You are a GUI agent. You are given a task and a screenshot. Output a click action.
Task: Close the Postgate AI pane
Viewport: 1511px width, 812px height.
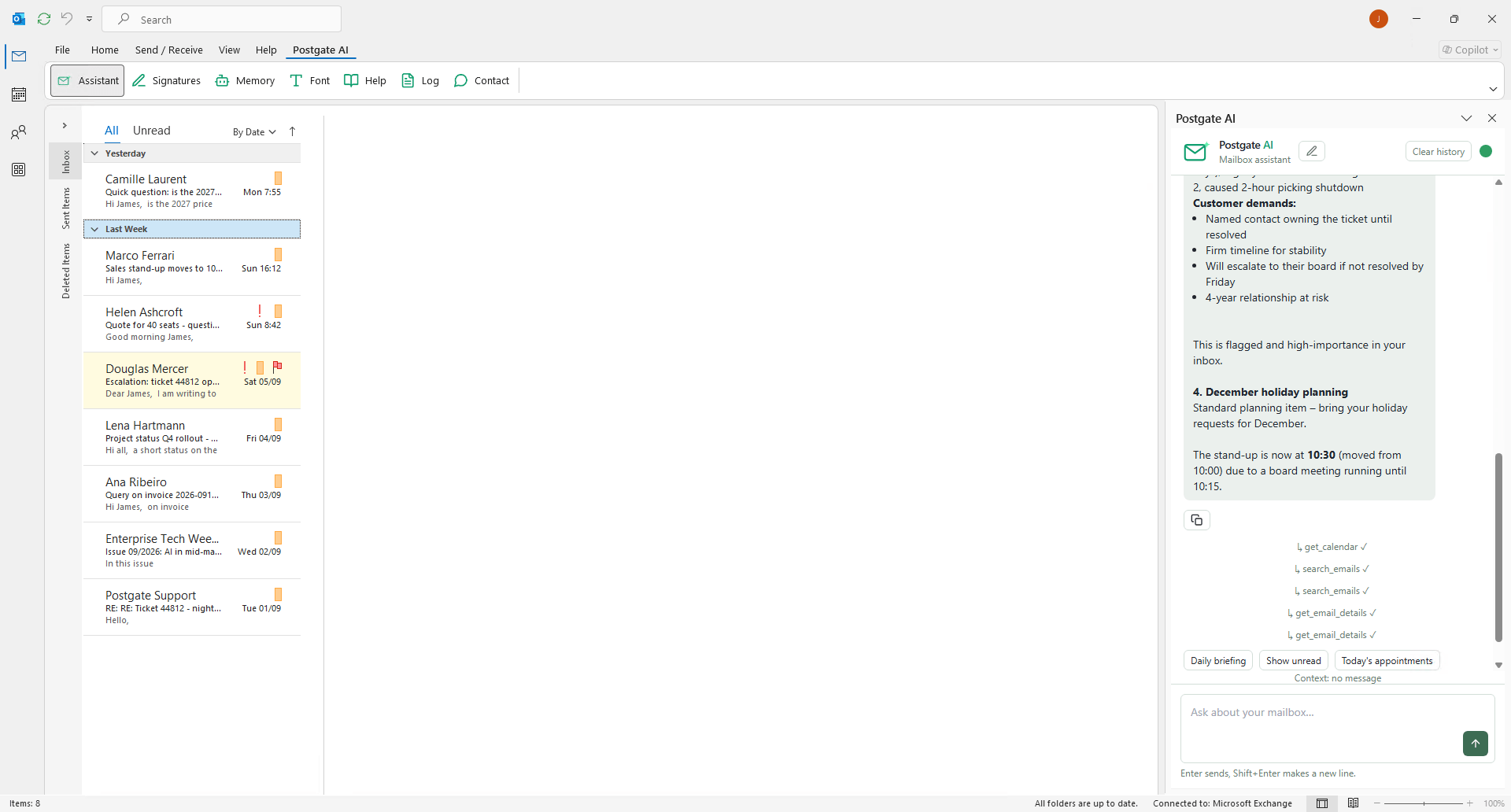pos(1492,118)
